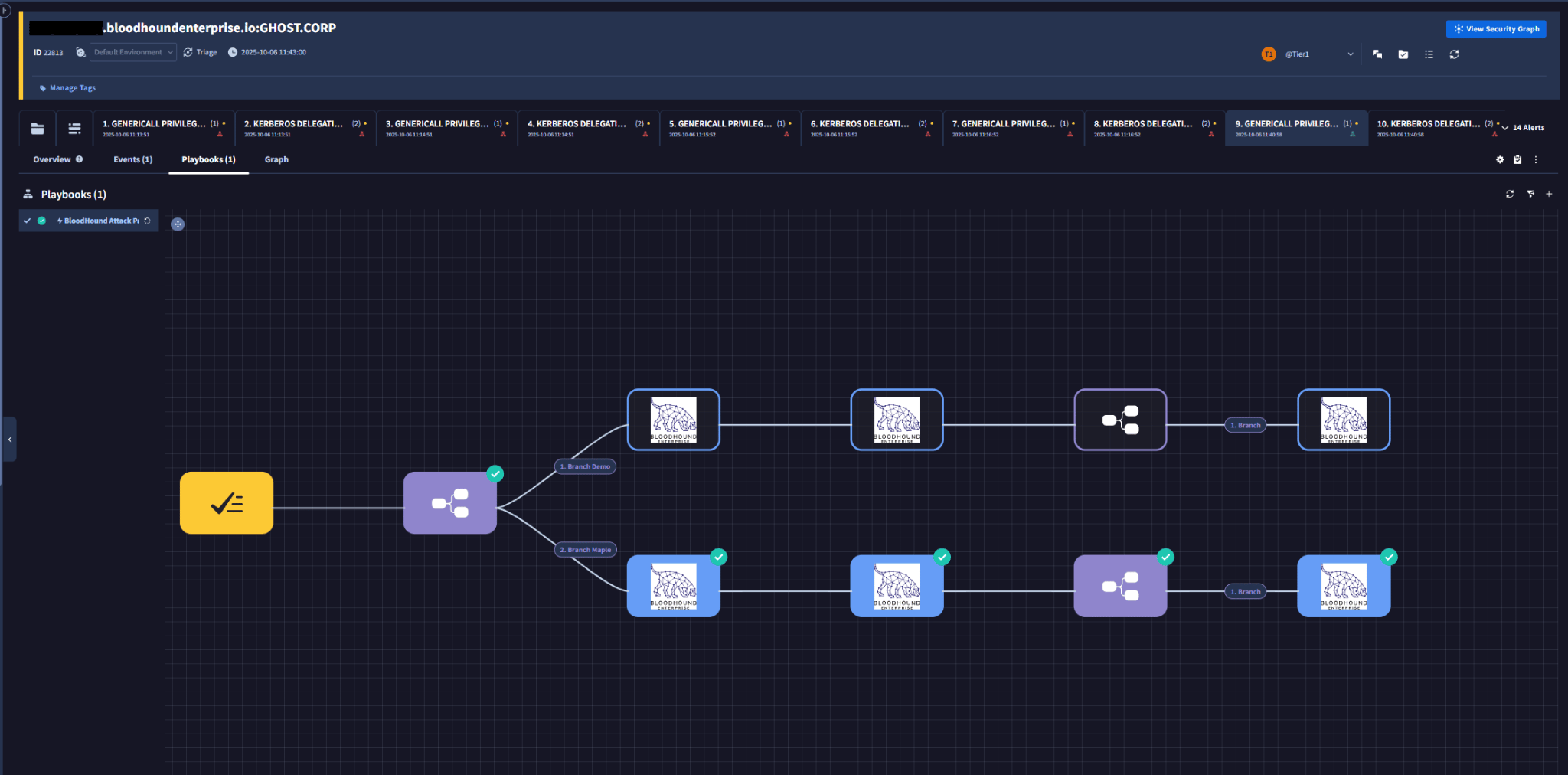The width and height of the screenshot is (1568, 775).
Task: Click the T1 user avatar
Action: pos(1269,54)
